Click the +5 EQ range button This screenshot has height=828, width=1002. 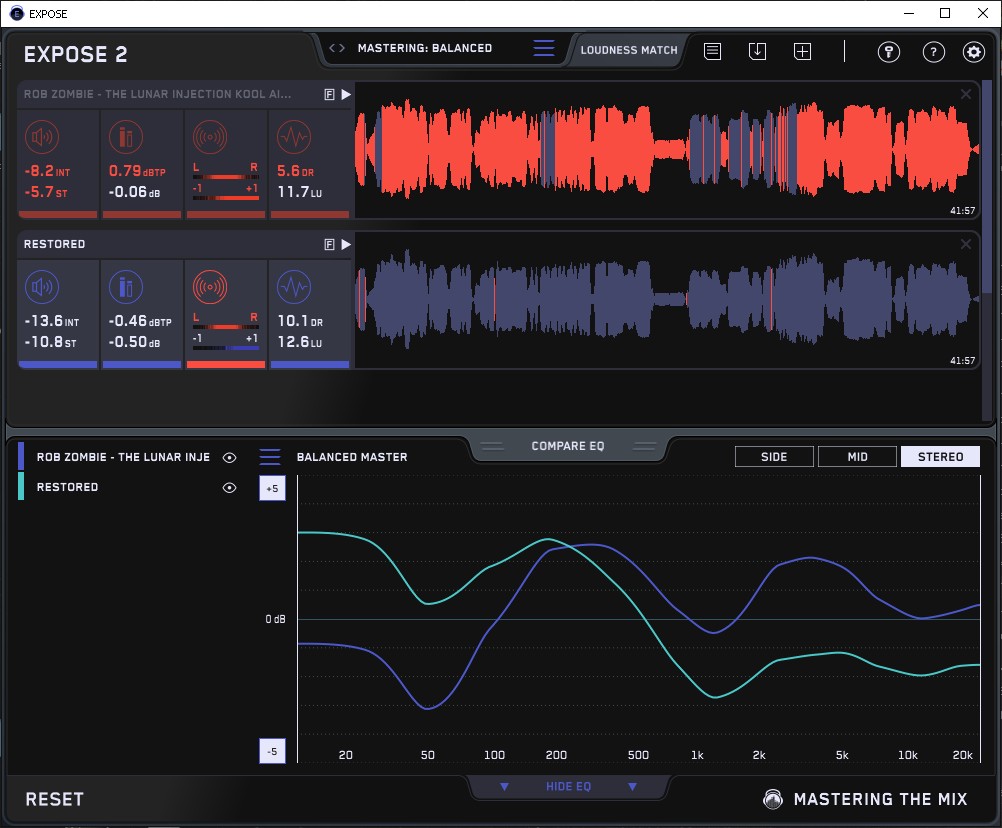(x=272, y=488)
